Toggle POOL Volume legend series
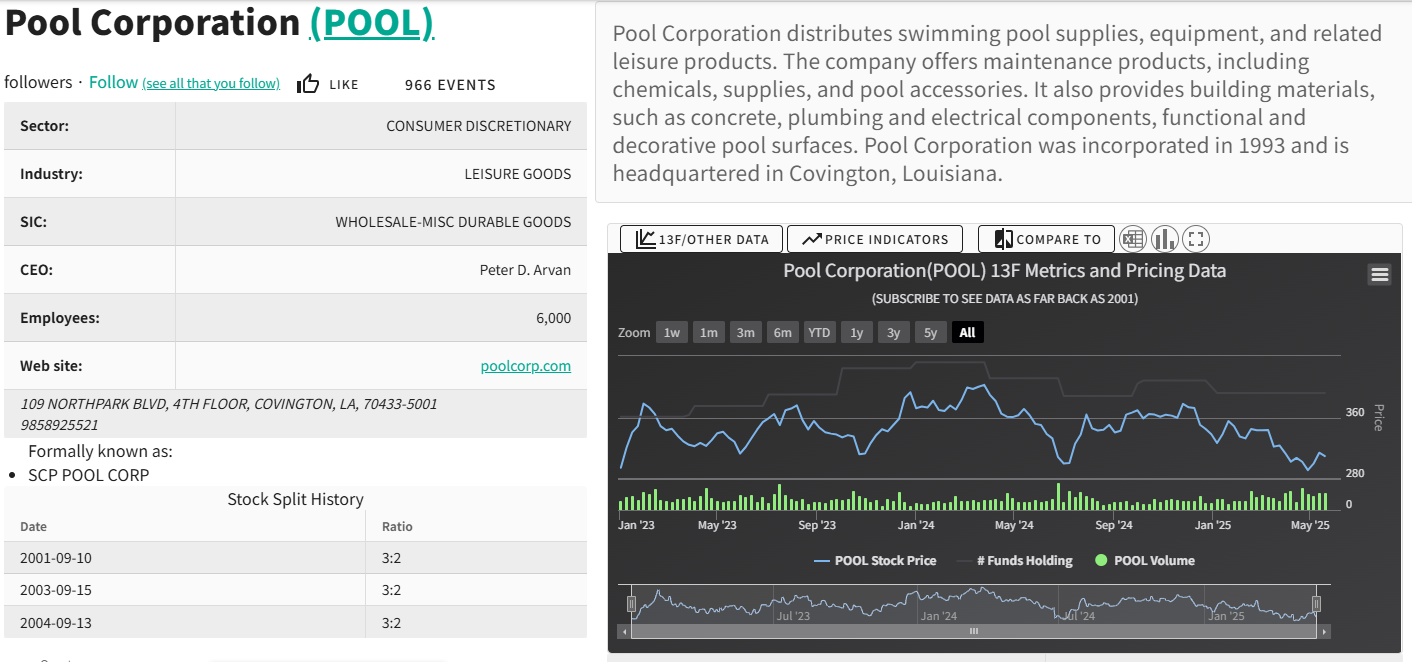Viewport: 1412px width, 662px height. (1145, 561)
